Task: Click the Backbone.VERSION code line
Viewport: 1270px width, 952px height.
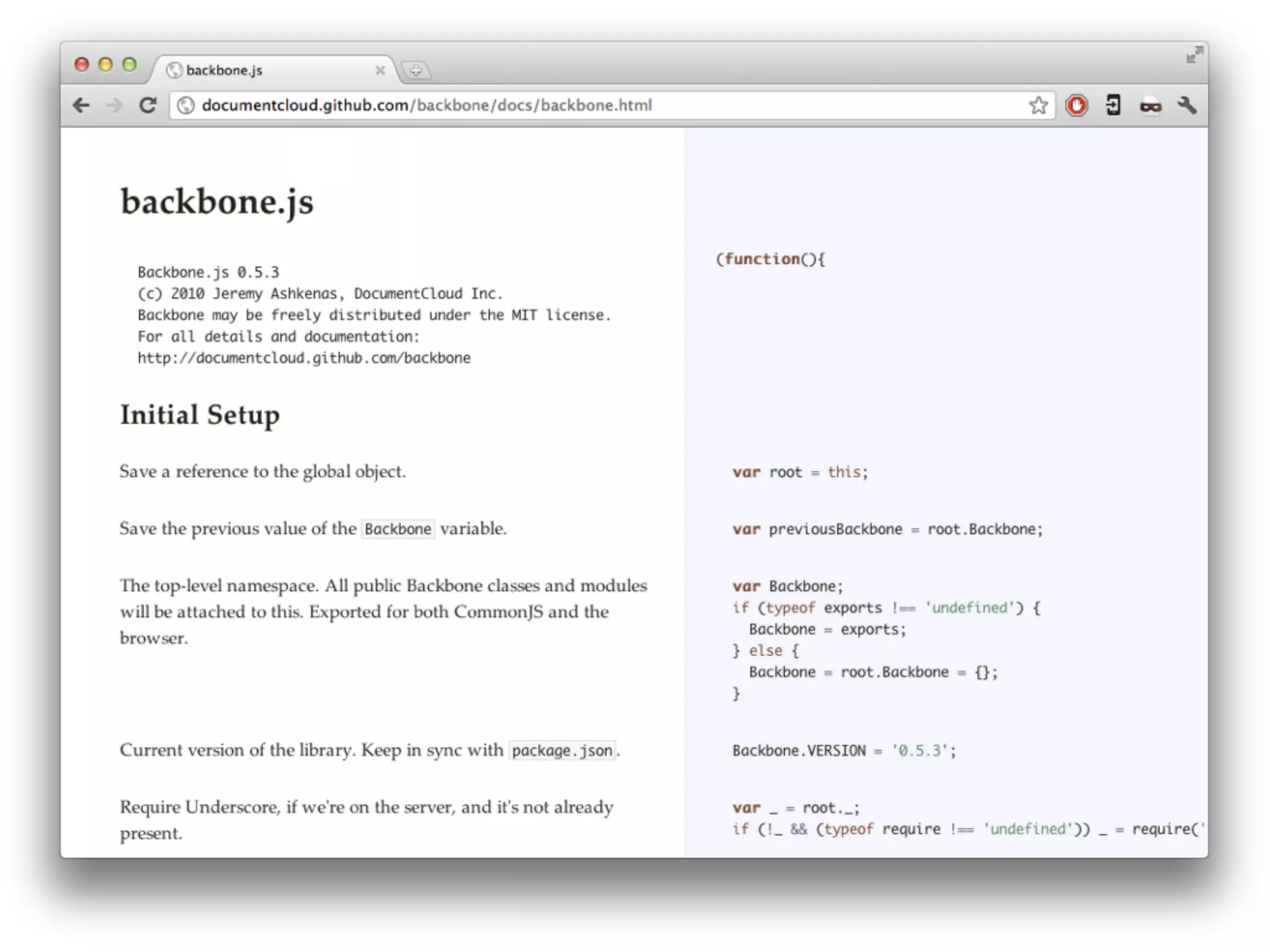Action: point(845,751)
